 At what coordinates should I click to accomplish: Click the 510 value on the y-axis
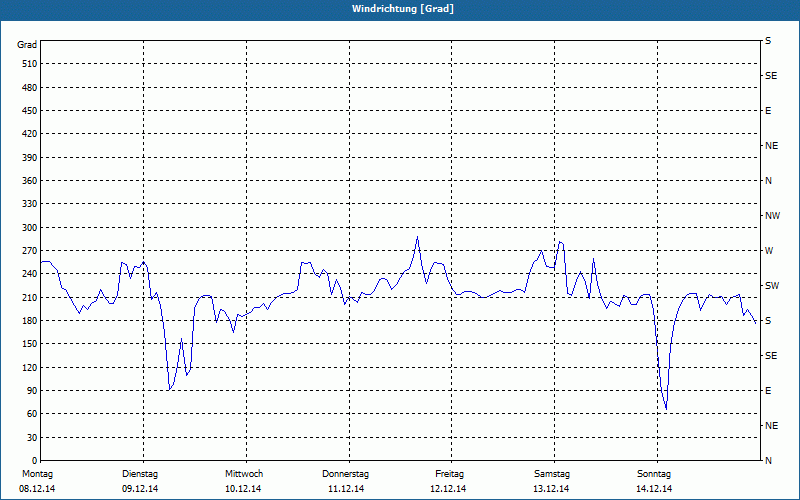[x=27, y=64]
